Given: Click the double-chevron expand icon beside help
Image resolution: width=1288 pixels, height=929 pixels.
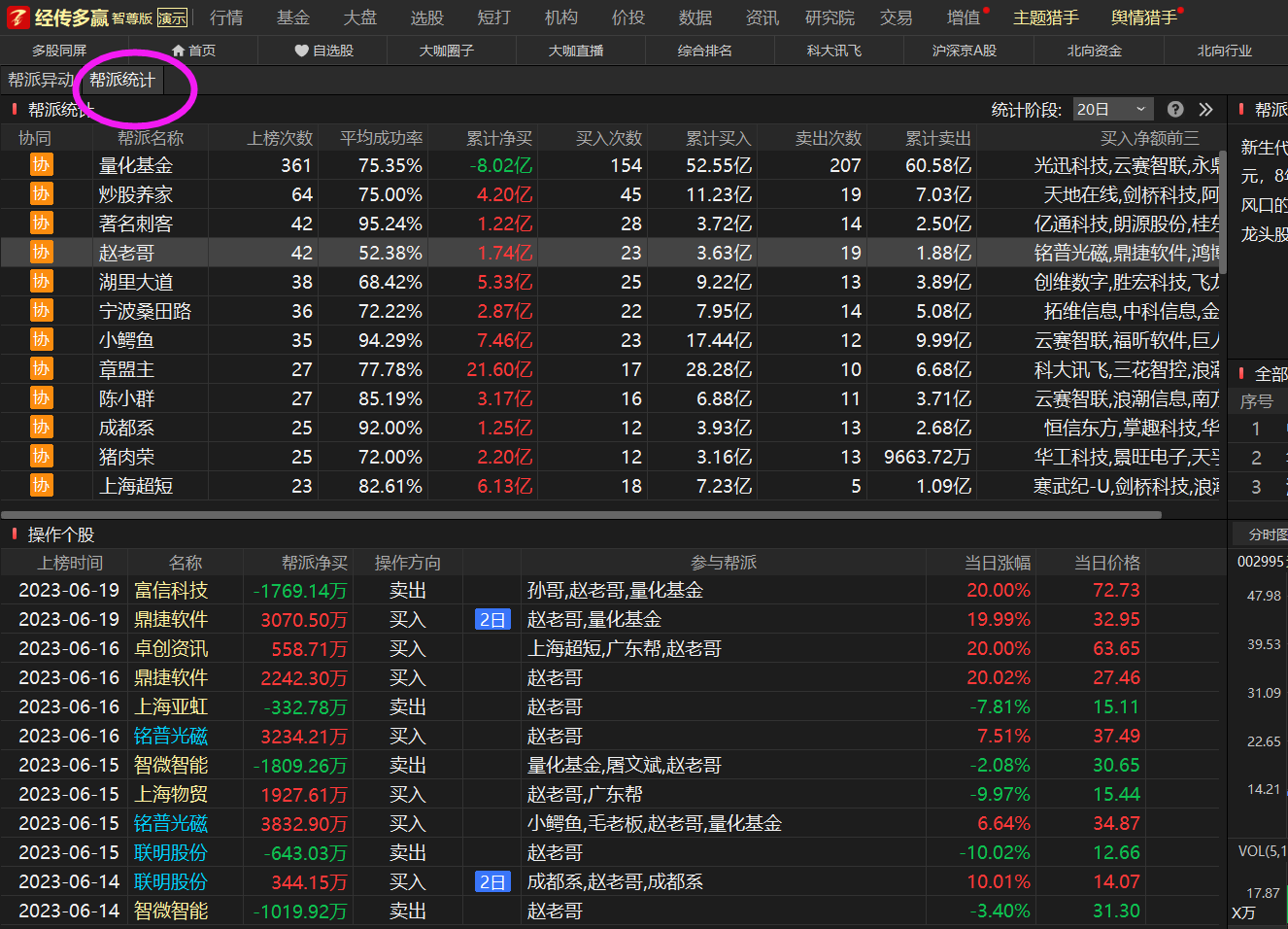Looking at the screenshot, I should pos(1205,110).
